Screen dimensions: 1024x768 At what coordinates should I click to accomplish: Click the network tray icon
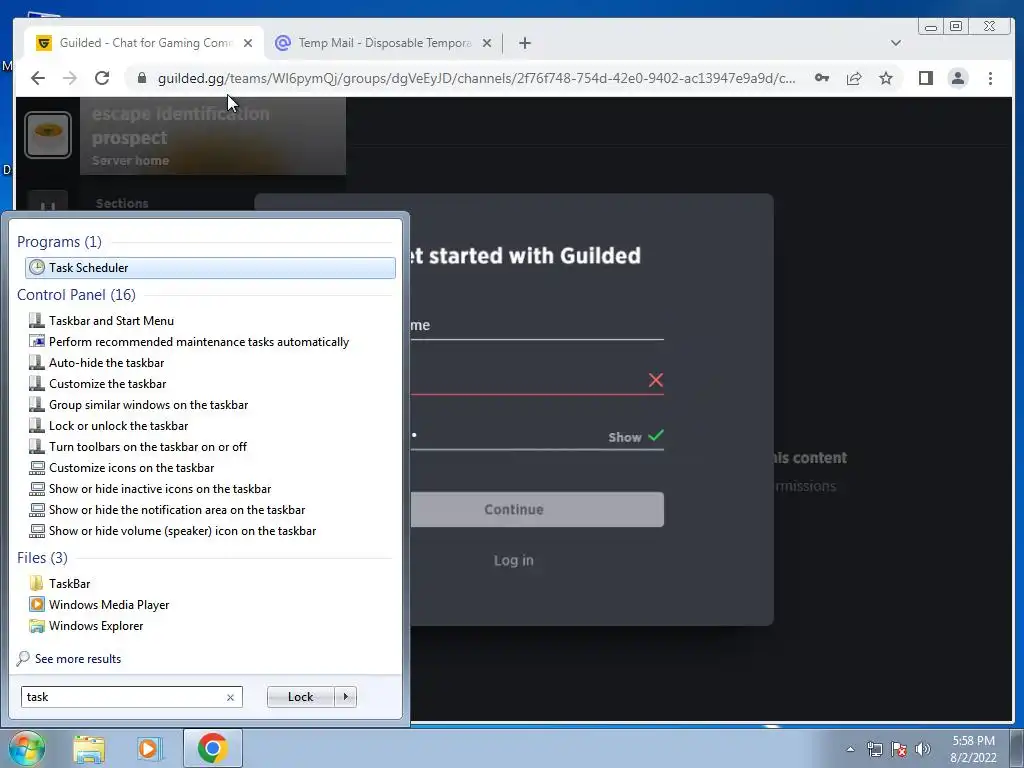[x=874, y=749]
